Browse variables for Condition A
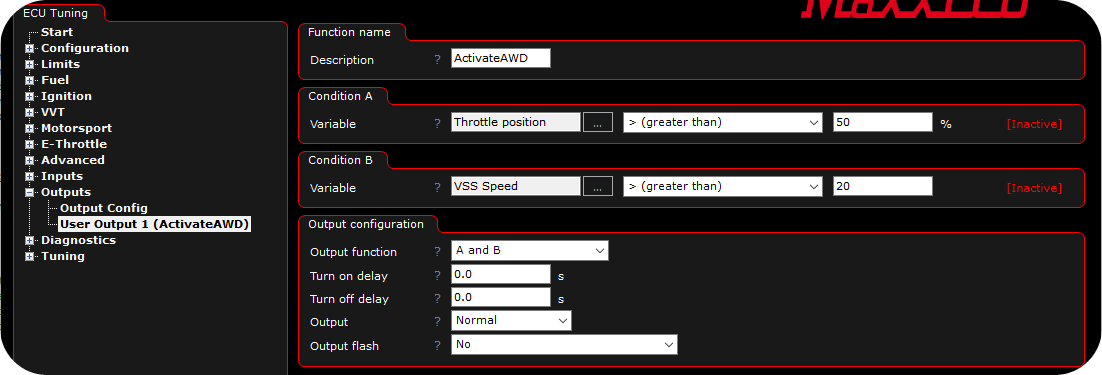The width and height of the screenshot is (1102, 375). pyautogui.click(x=597, y=123)
